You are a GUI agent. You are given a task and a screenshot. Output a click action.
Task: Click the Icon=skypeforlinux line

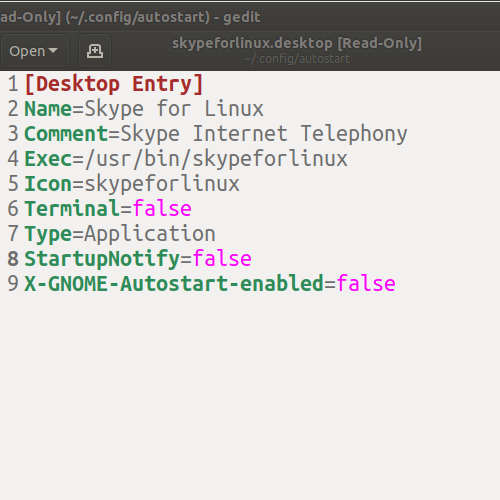[132, 184]
